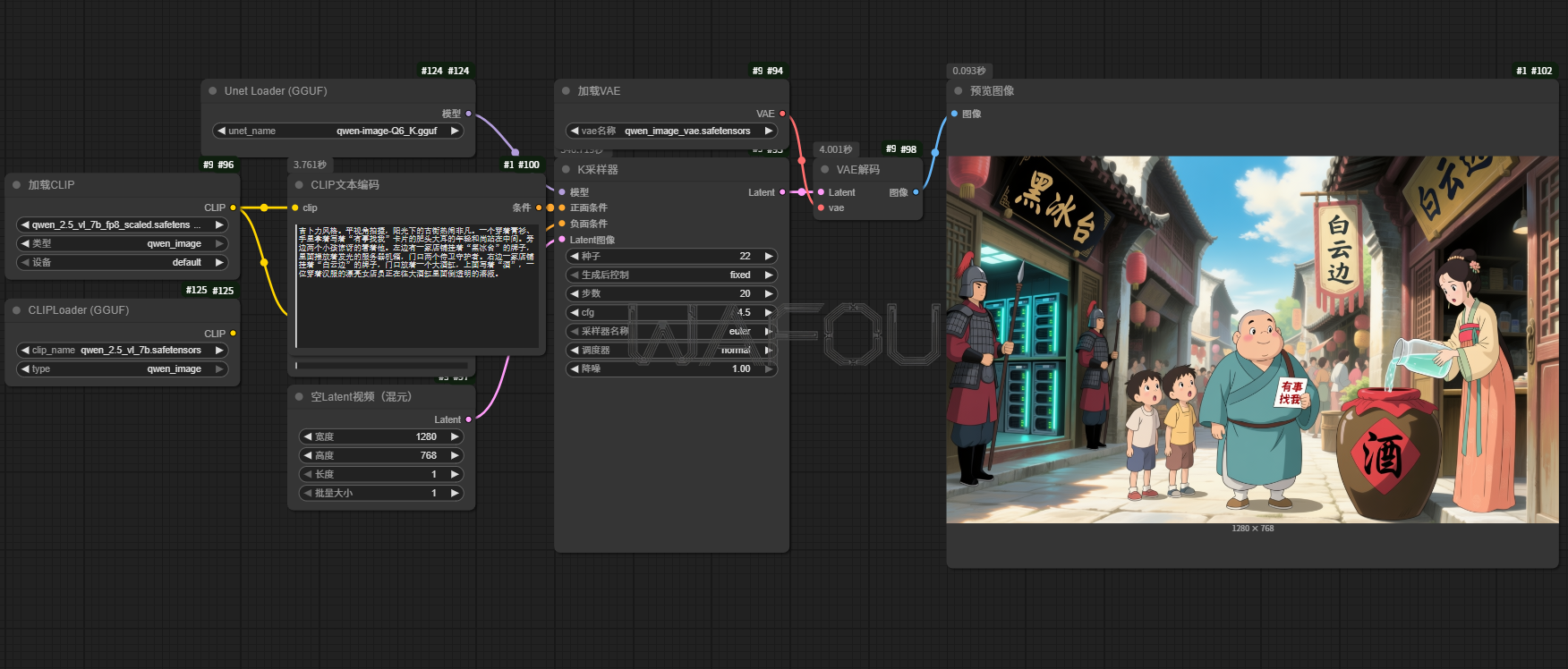Open the 采样器名称 dropdown
Image resolution: width=1568 pixels, height=669 pixels.
click(671, 331)
